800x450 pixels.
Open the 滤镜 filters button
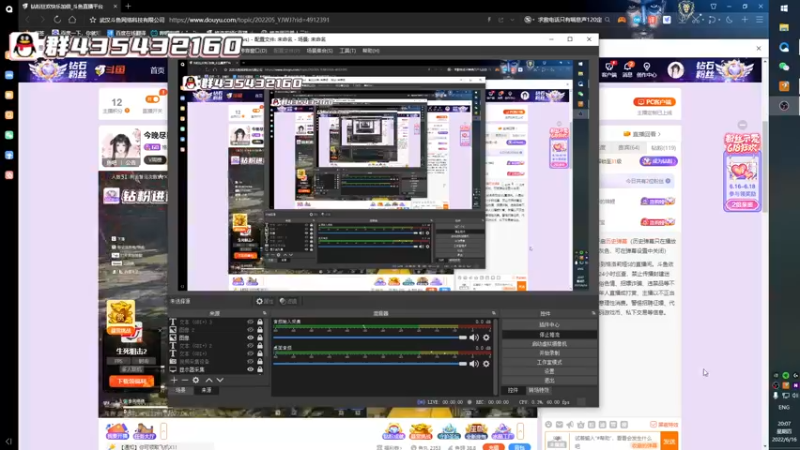pos(288,301)
